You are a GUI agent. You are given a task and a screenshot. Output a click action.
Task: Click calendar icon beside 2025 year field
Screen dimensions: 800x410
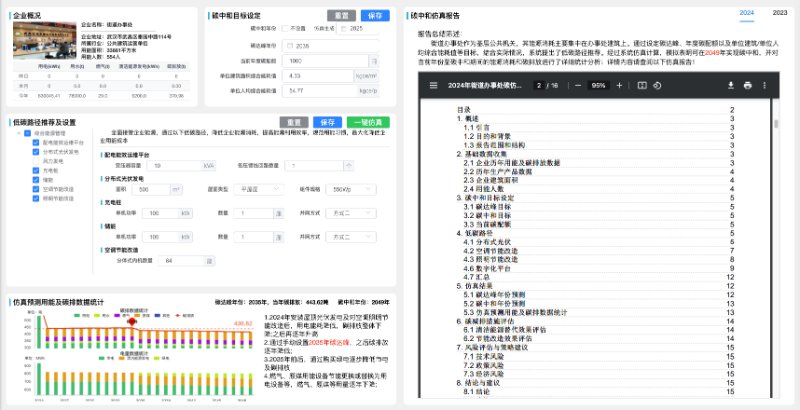(x=343, y=29)
